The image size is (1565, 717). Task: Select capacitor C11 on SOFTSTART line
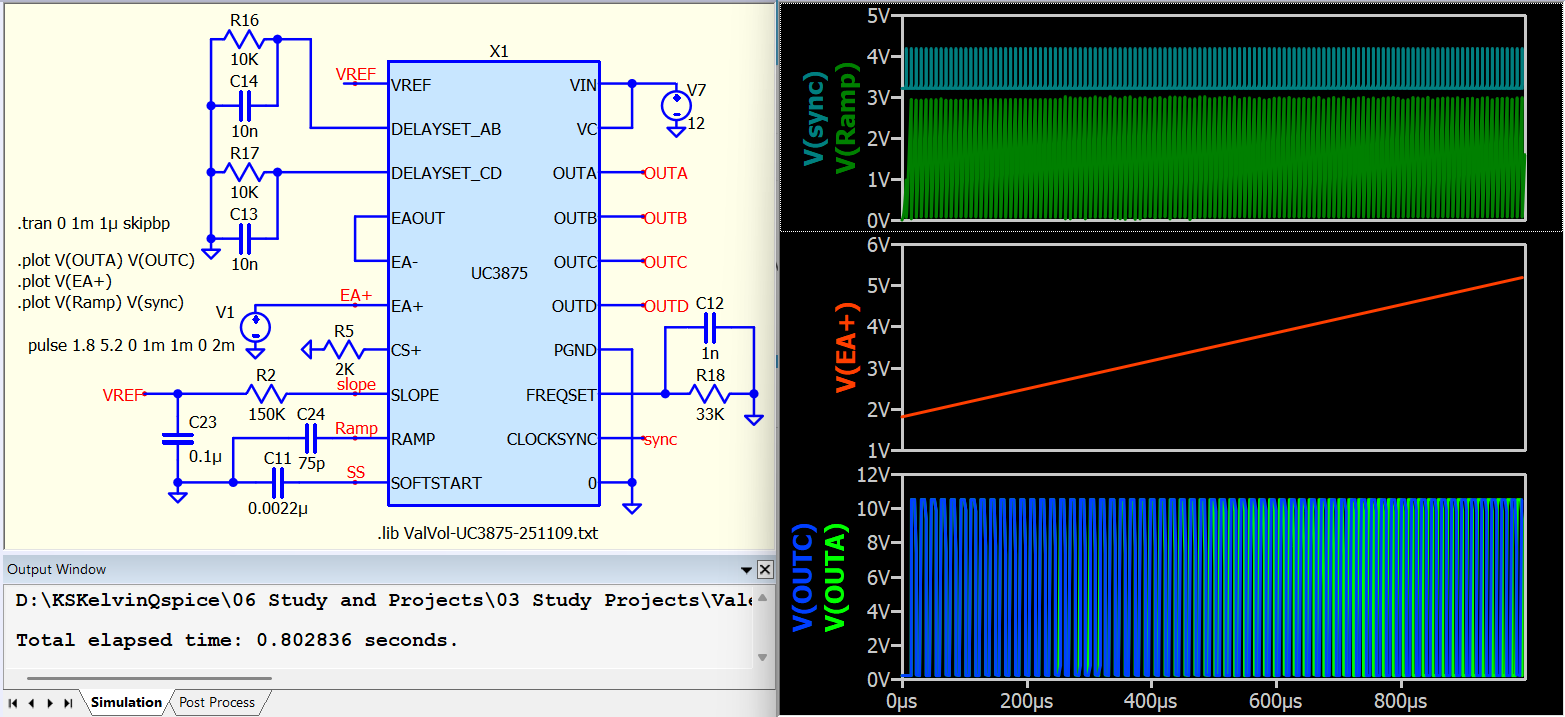point(278,483)
